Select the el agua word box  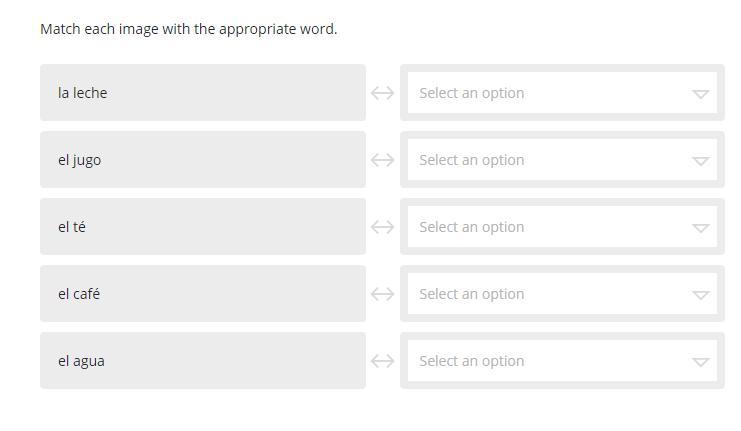(x=202, y=361)
